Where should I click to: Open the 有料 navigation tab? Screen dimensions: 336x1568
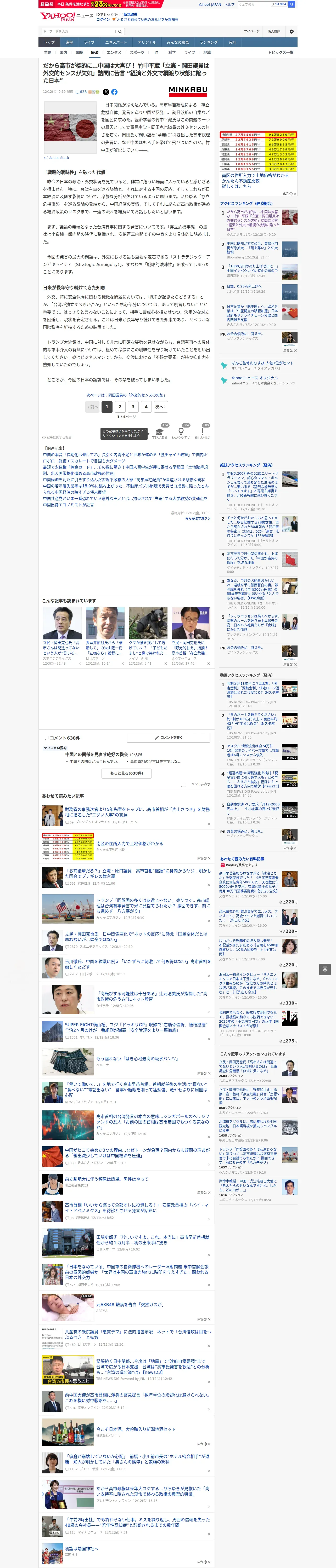(x=232, y=43)
